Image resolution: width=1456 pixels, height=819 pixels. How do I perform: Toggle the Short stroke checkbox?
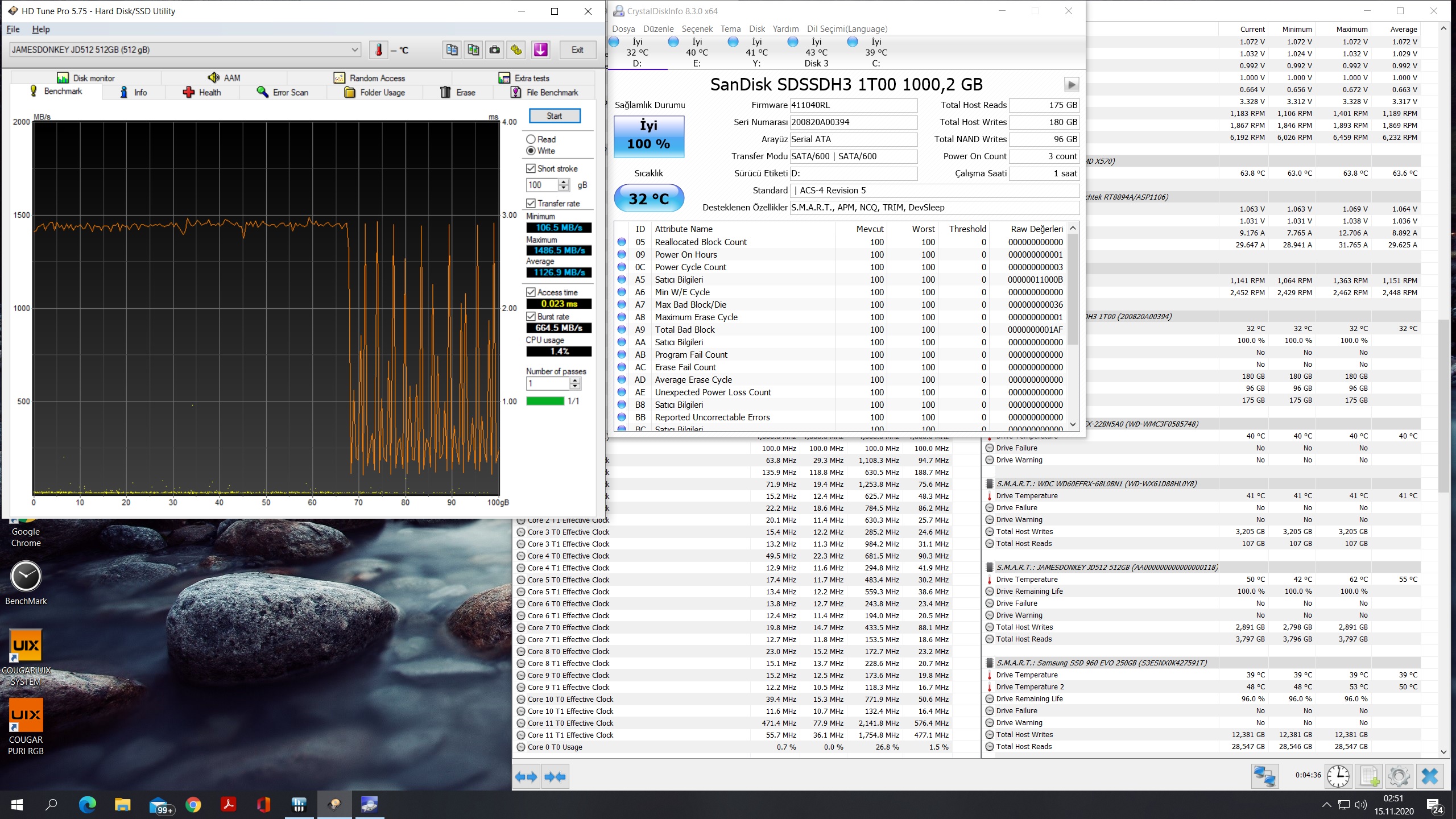[531, 168]
